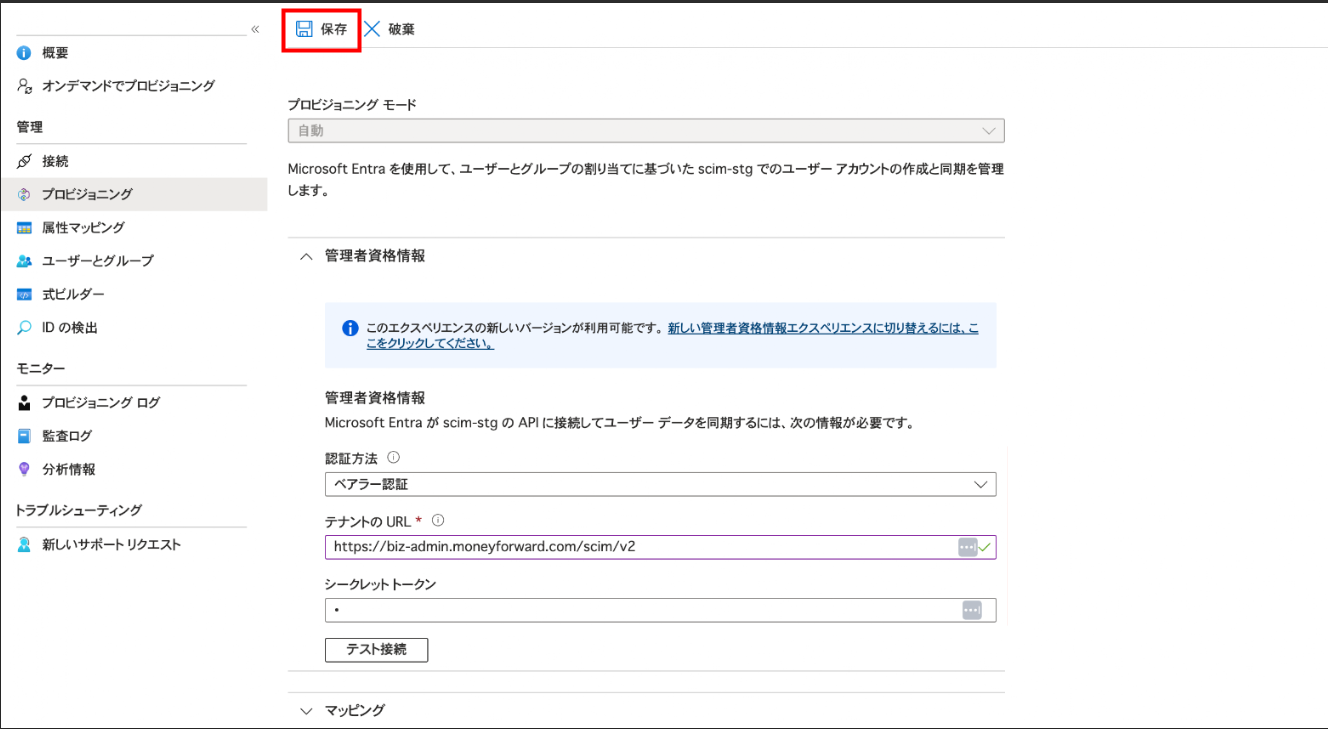Screen dimensions: 1328x729
Task: Click the 監査ログ notebook icon
Action: [x=24, y=436]
